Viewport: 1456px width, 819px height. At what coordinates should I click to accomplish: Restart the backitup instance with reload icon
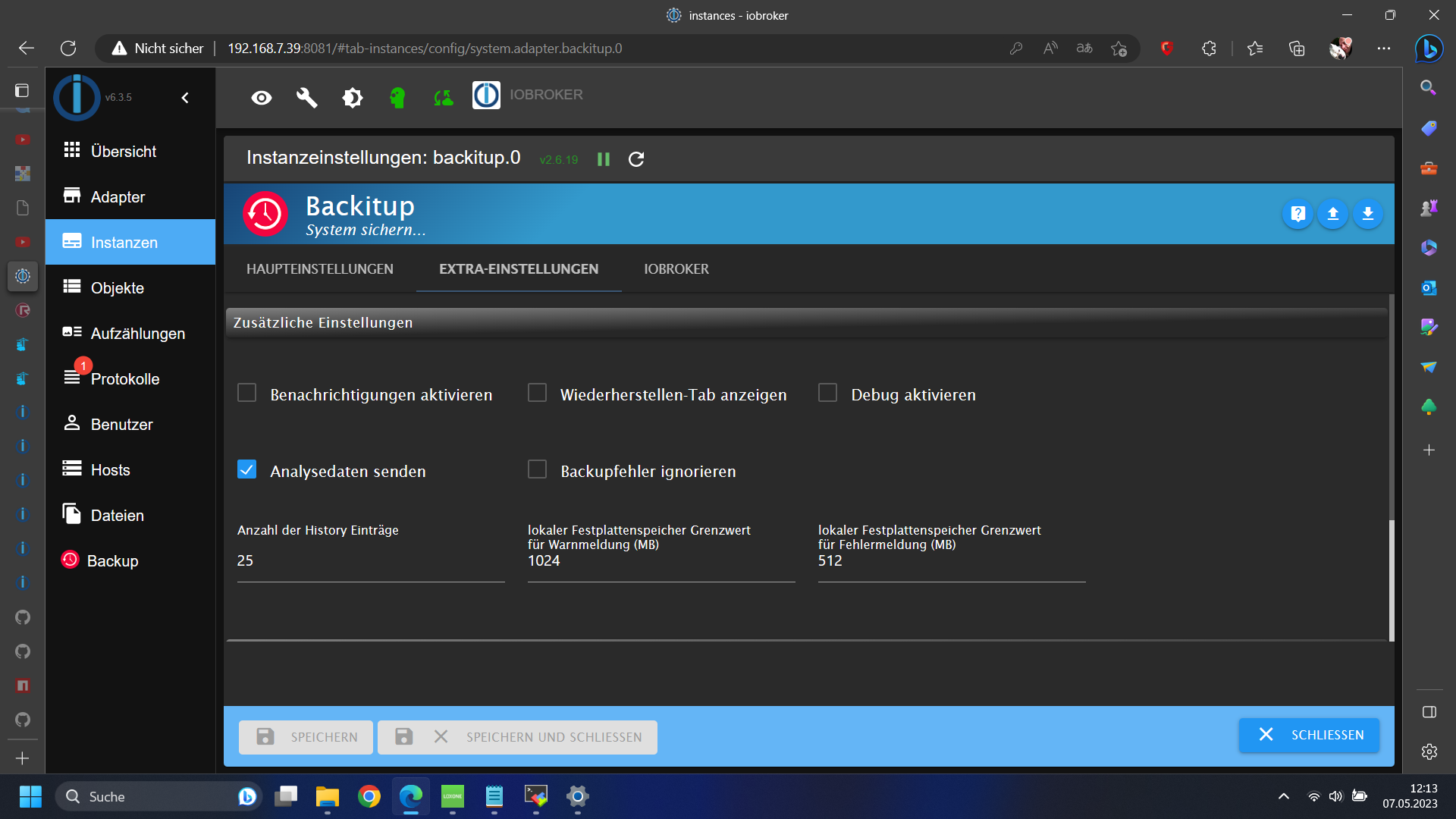[x=636, y=159]
